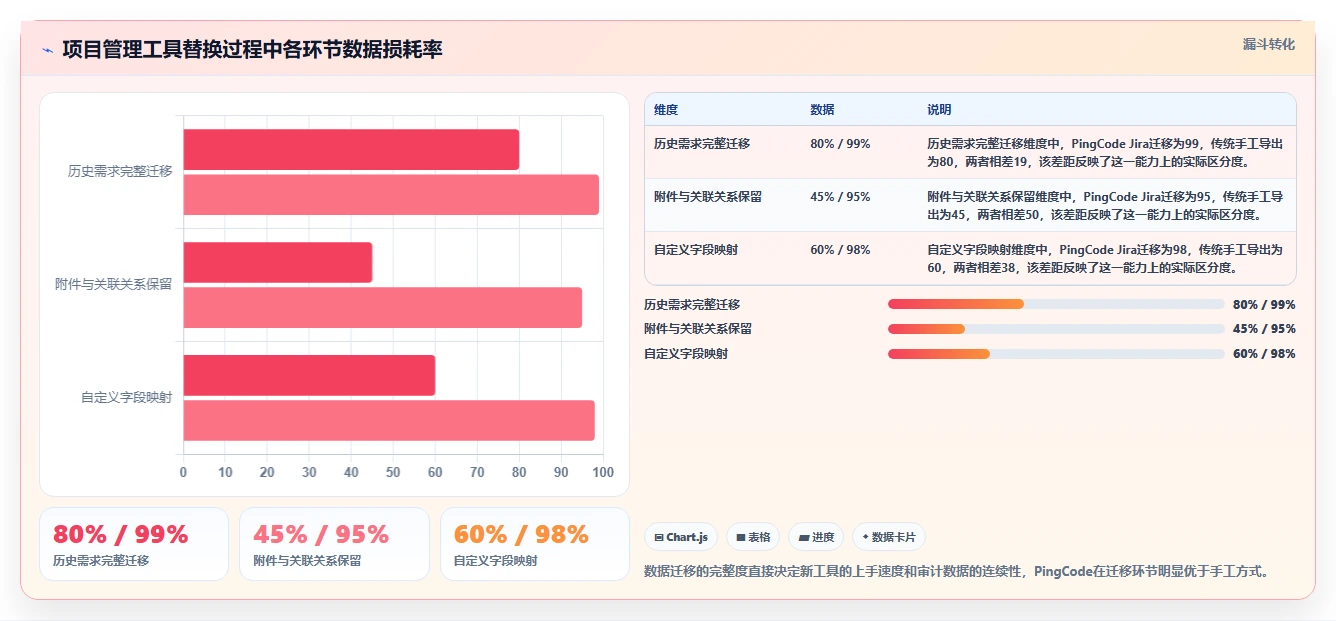Click the 表格 chip
Image resolution: width=1336 pixels, height=621 pixels.
point(753,537)
